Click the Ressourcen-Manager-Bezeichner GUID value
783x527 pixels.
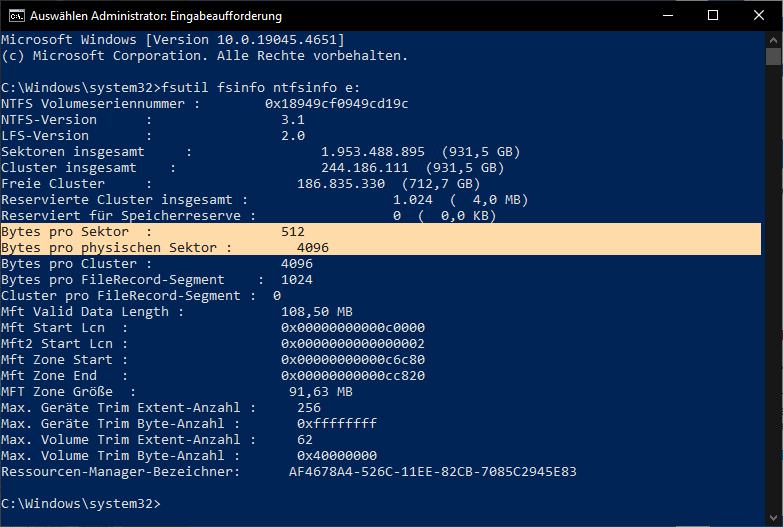click(x=433, y=471)
